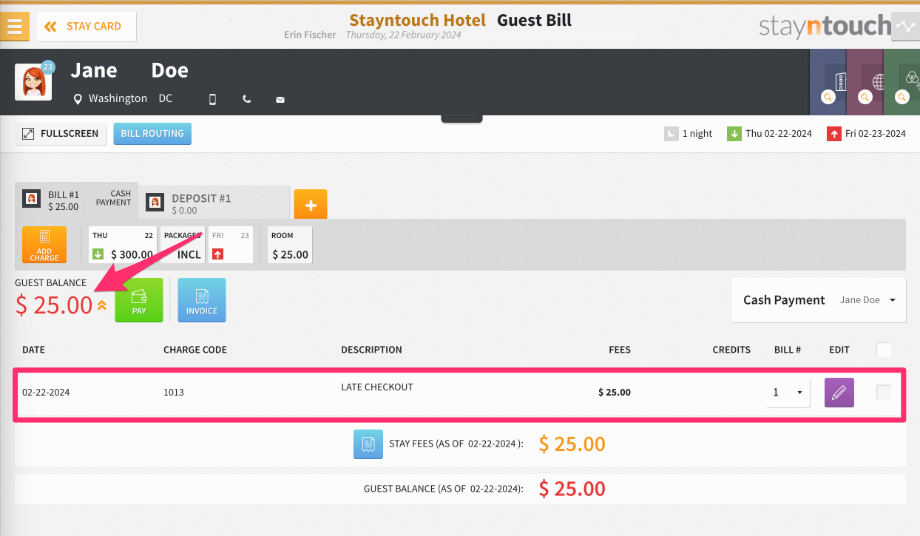The image size is (920, 536).
Task: Open the company card with building icon
Action: coord(828,82)
